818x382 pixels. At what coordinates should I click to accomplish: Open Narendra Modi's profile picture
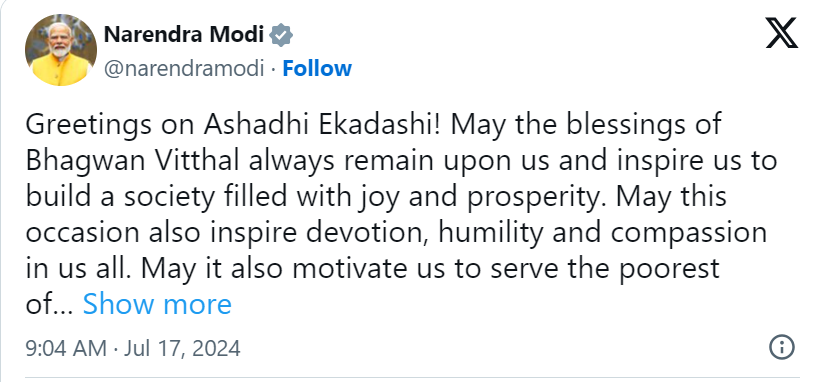point(61,50)
